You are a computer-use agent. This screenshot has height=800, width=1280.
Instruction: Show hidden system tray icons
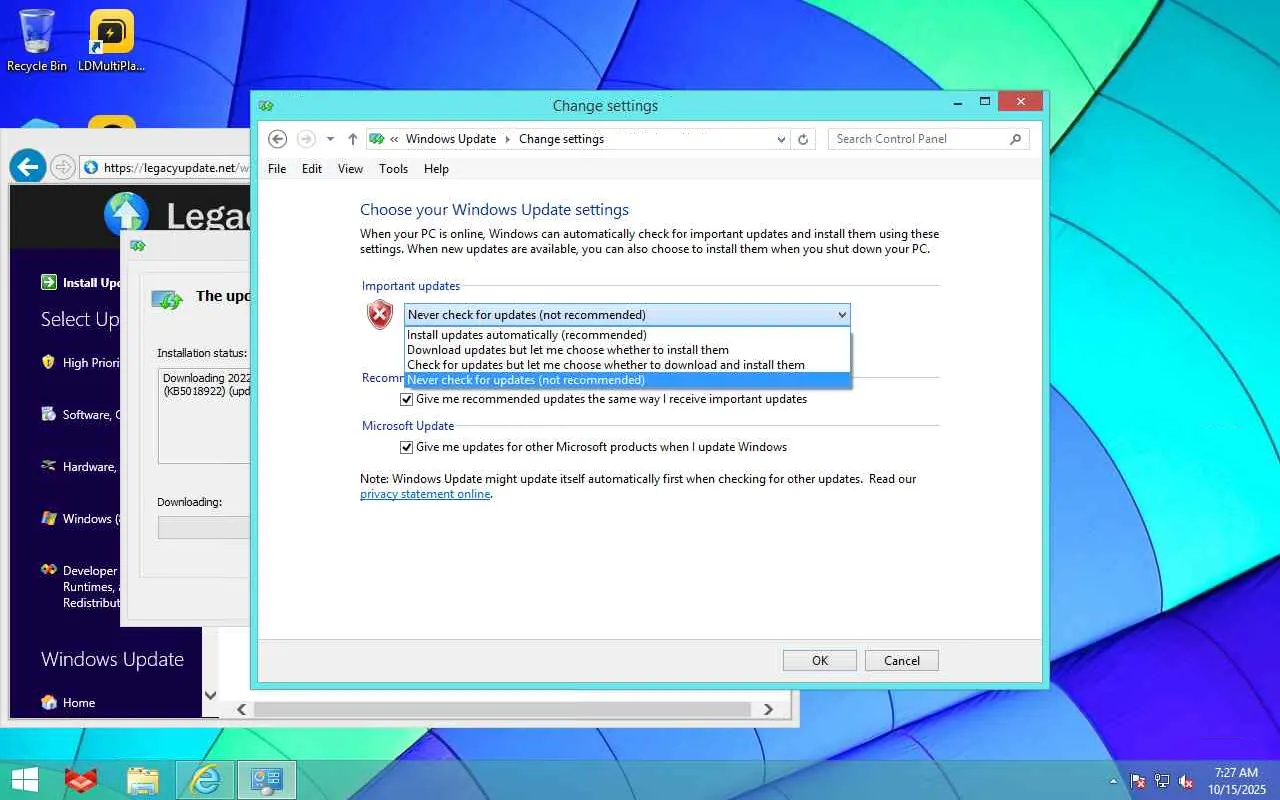point(1114,781)
